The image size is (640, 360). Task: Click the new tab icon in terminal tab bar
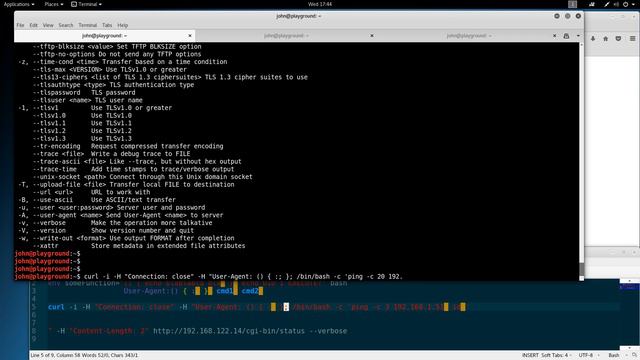click(x=566, y=36)
